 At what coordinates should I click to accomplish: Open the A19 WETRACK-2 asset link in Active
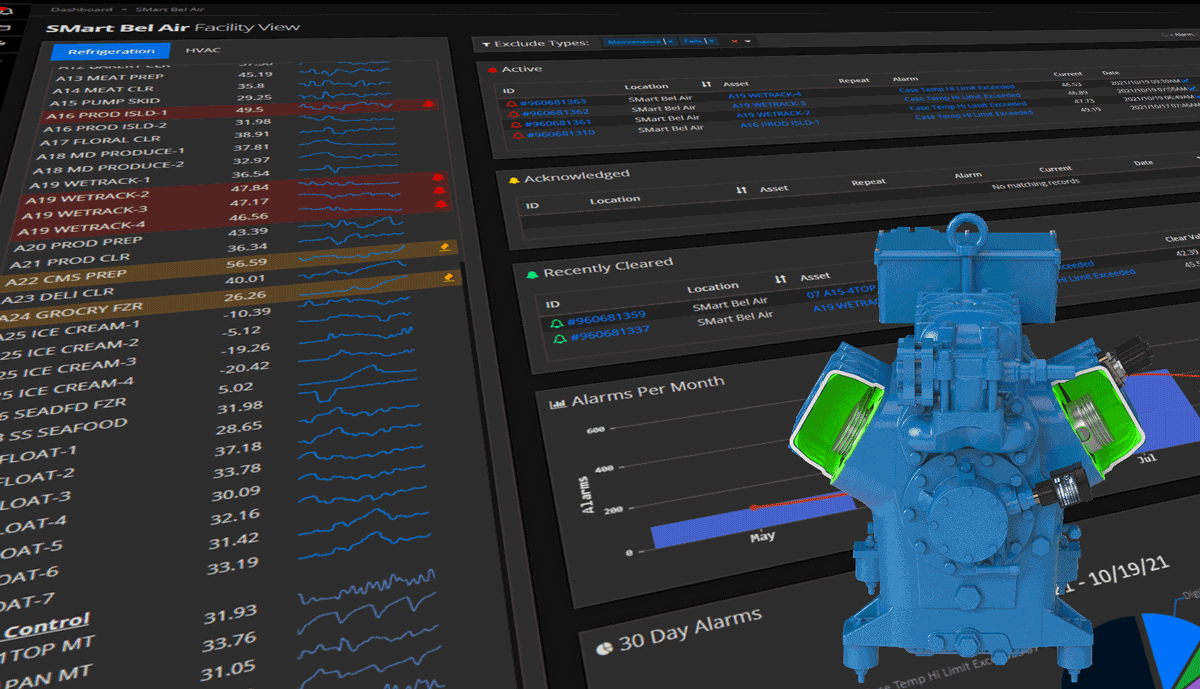pyautogui.click(x=773, y=115)
